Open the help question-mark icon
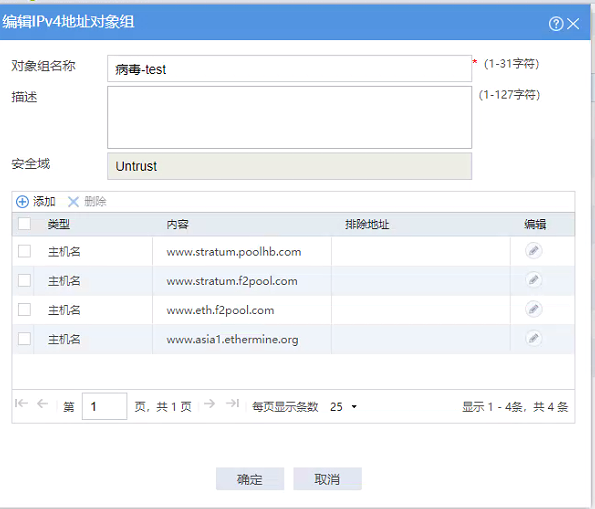 (556, 24)
